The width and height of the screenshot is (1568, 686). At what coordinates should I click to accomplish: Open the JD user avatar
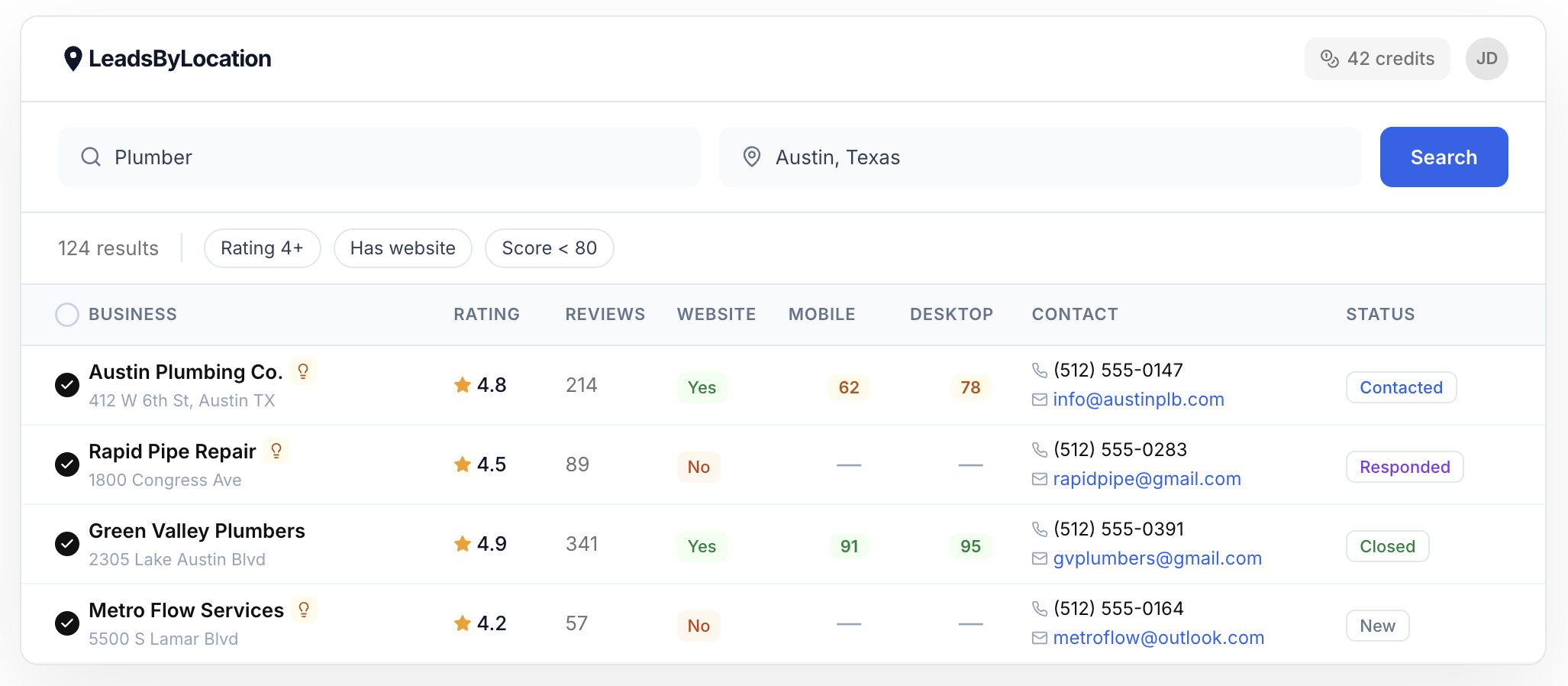click(x=1486, y=59)
